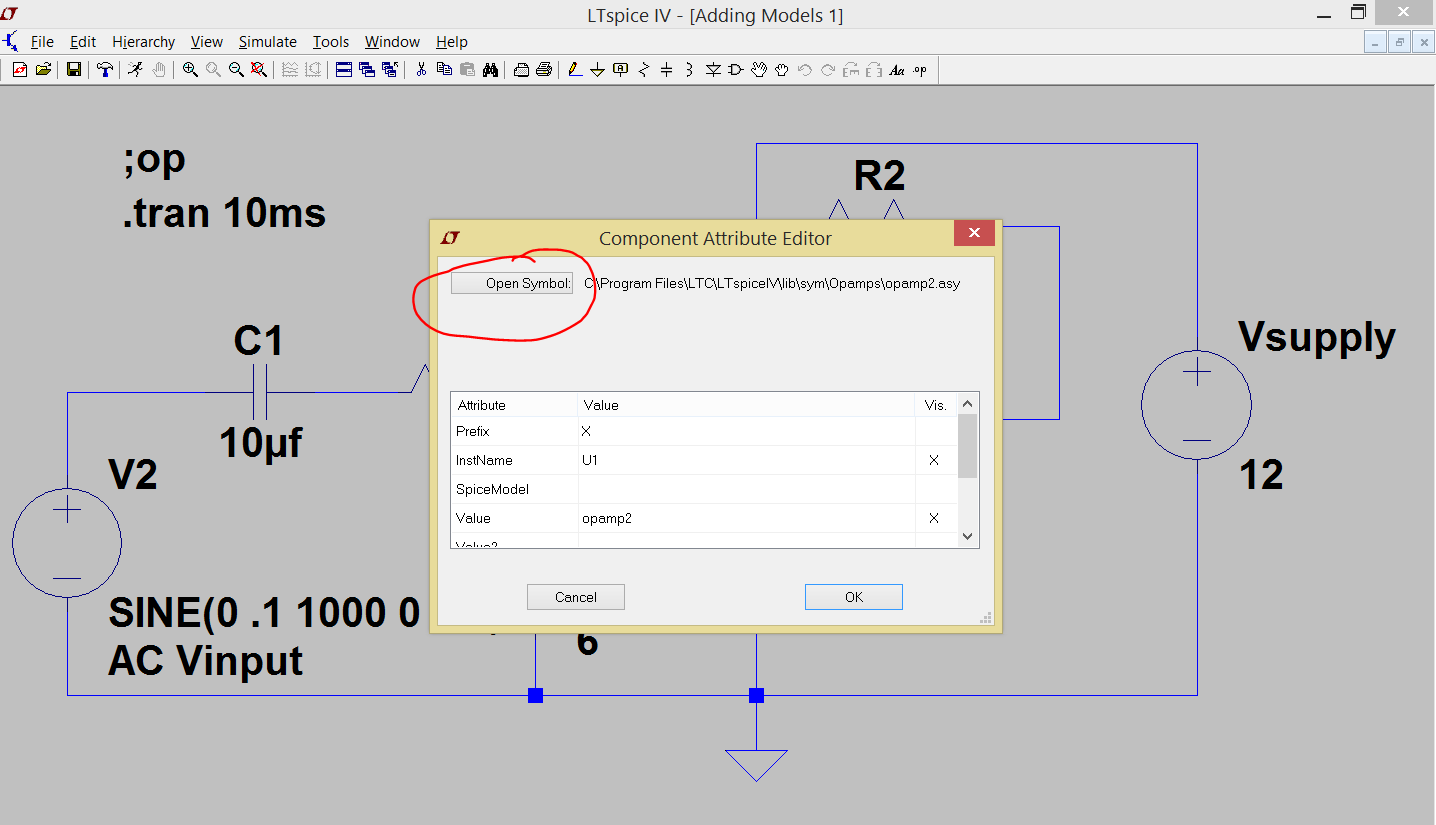Add a SPICE directive with .op icon
The image size is (1436, 825).
coord(920,70)
